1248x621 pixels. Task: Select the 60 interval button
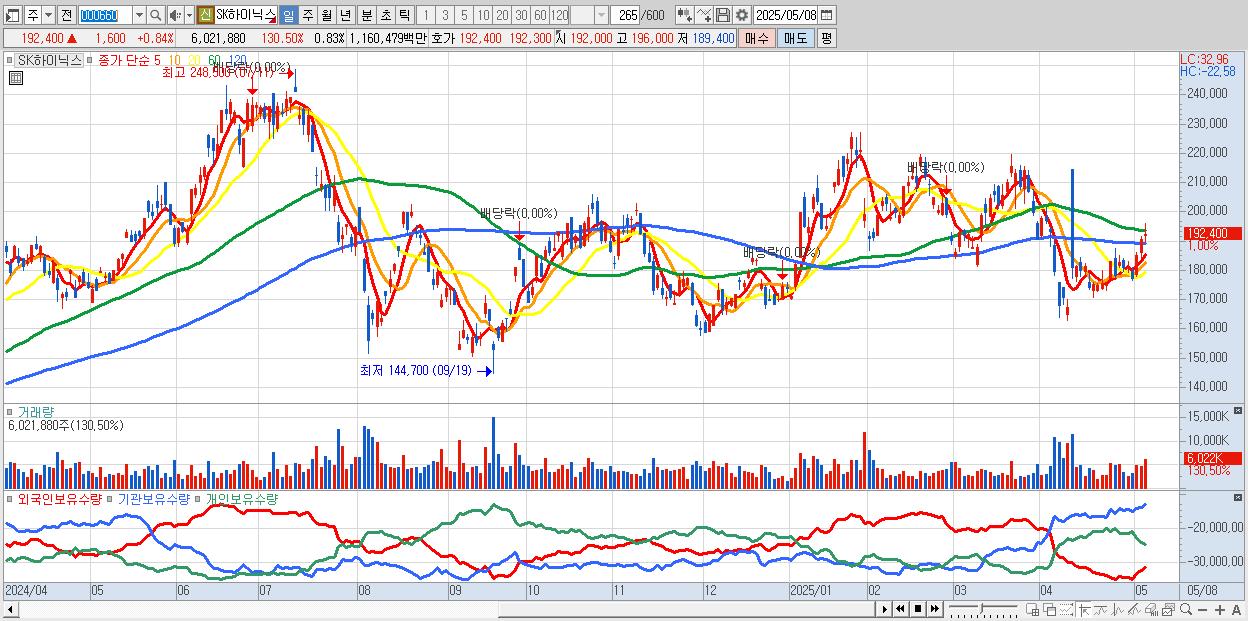point(539,15)
